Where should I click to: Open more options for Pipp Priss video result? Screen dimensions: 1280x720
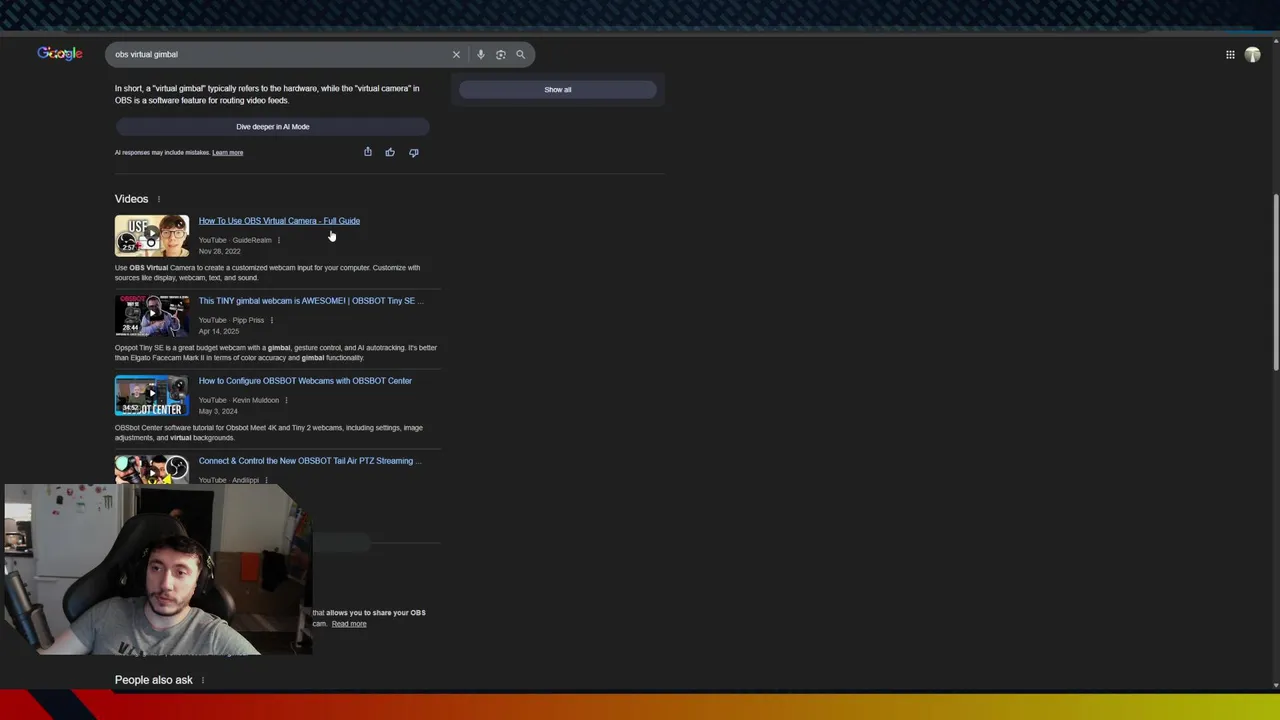click(272, 320)
